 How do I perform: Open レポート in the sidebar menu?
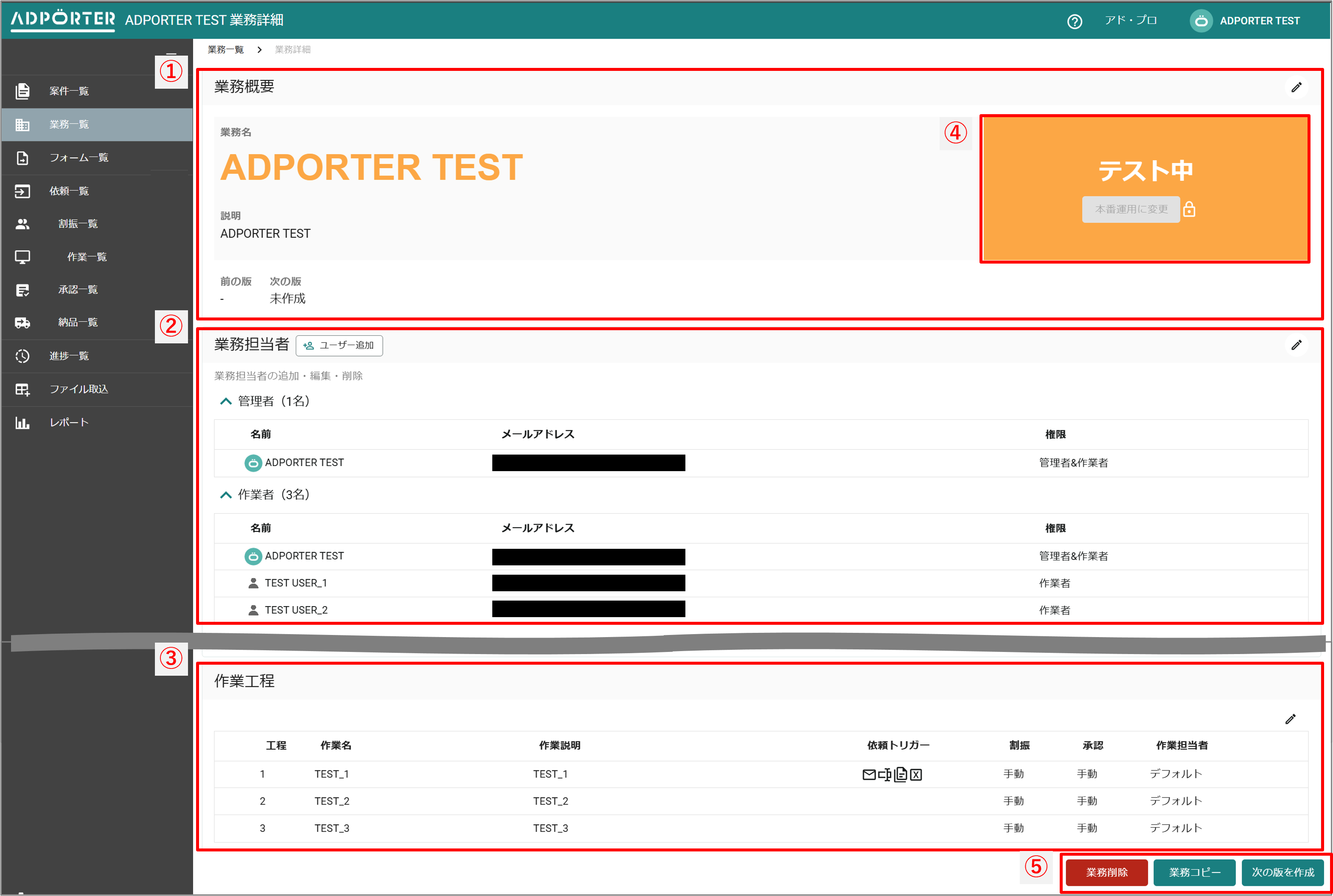click(69, 422)
